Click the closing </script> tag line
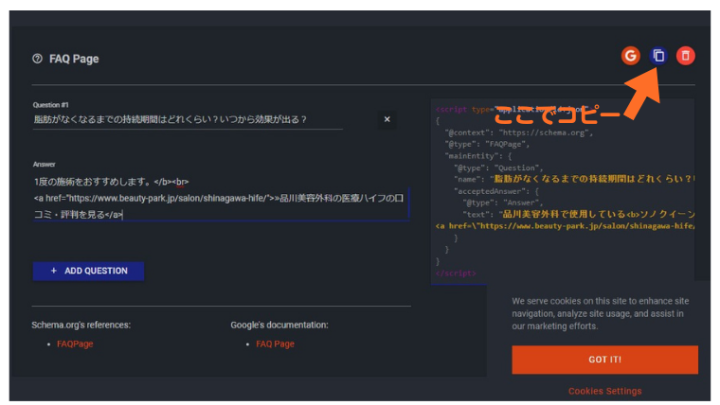 pos(456,273)
